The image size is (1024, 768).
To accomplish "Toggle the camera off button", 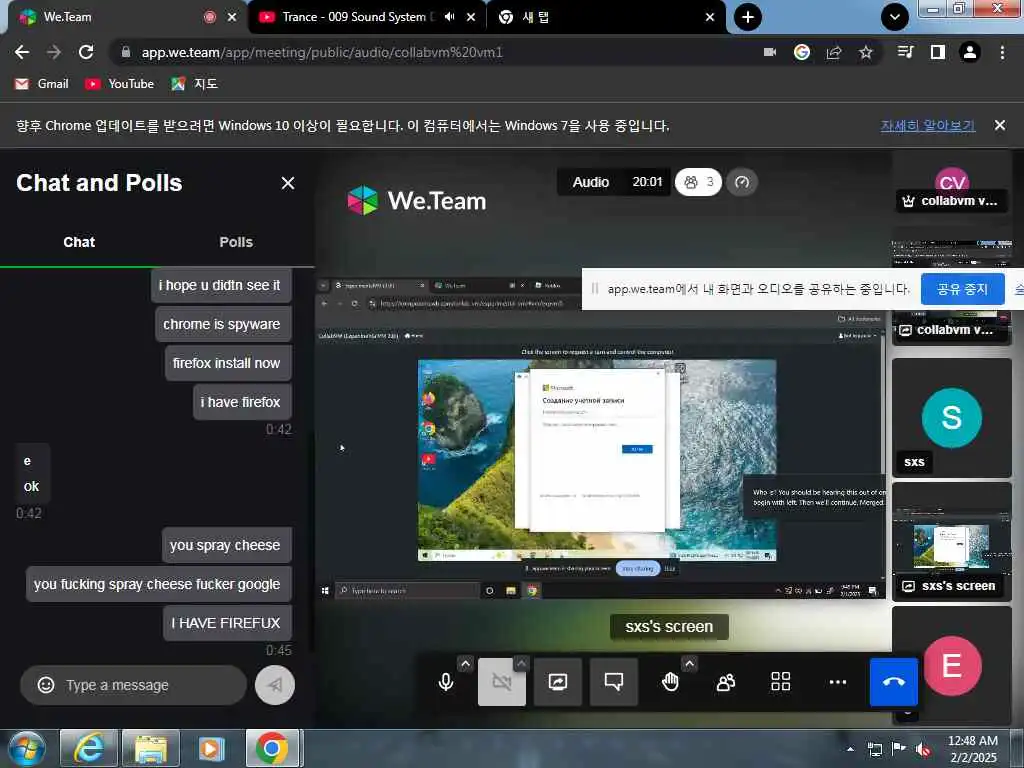I will [502, 682].
